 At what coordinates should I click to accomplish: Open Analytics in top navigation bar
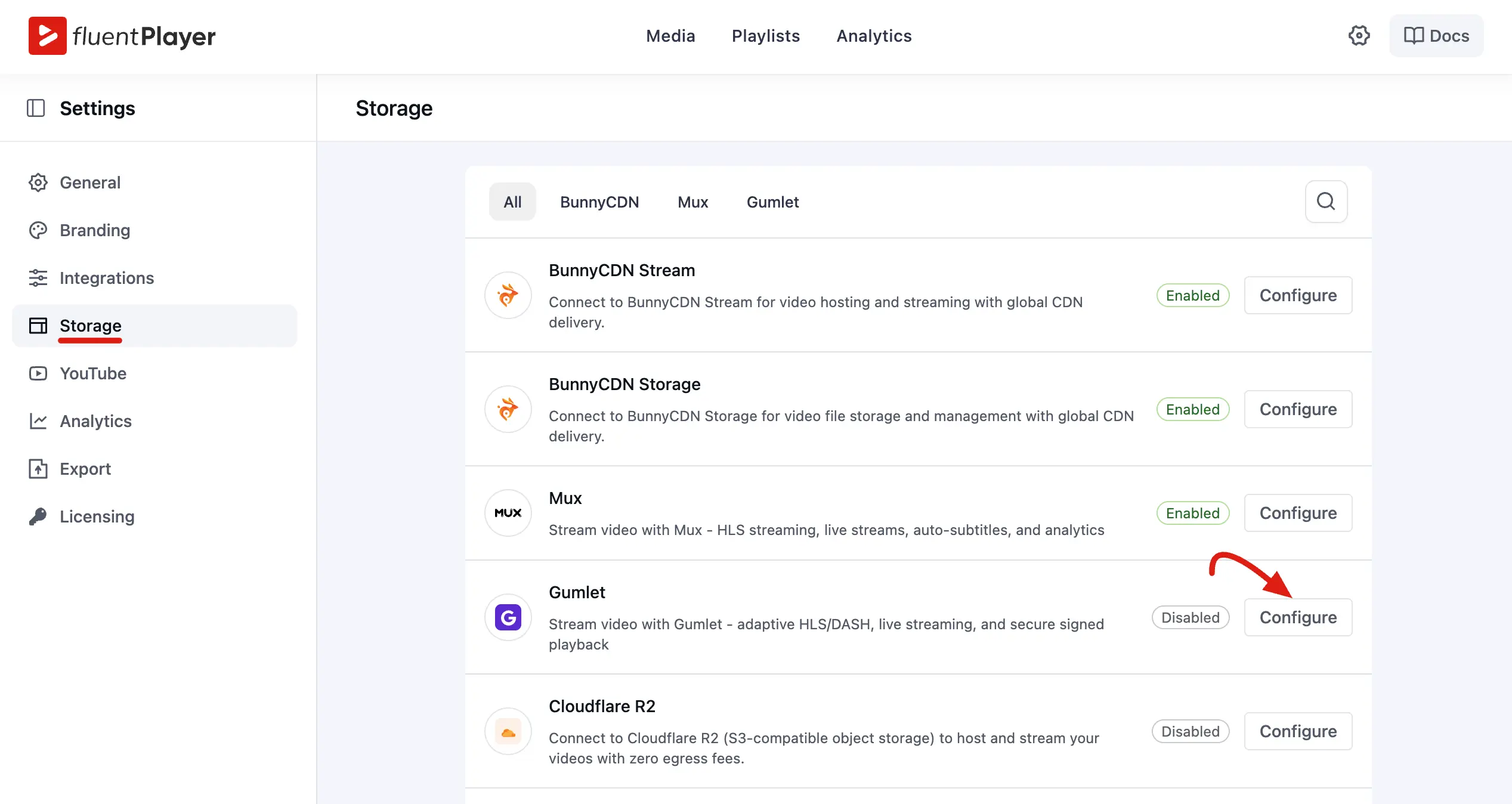(874, 36)
